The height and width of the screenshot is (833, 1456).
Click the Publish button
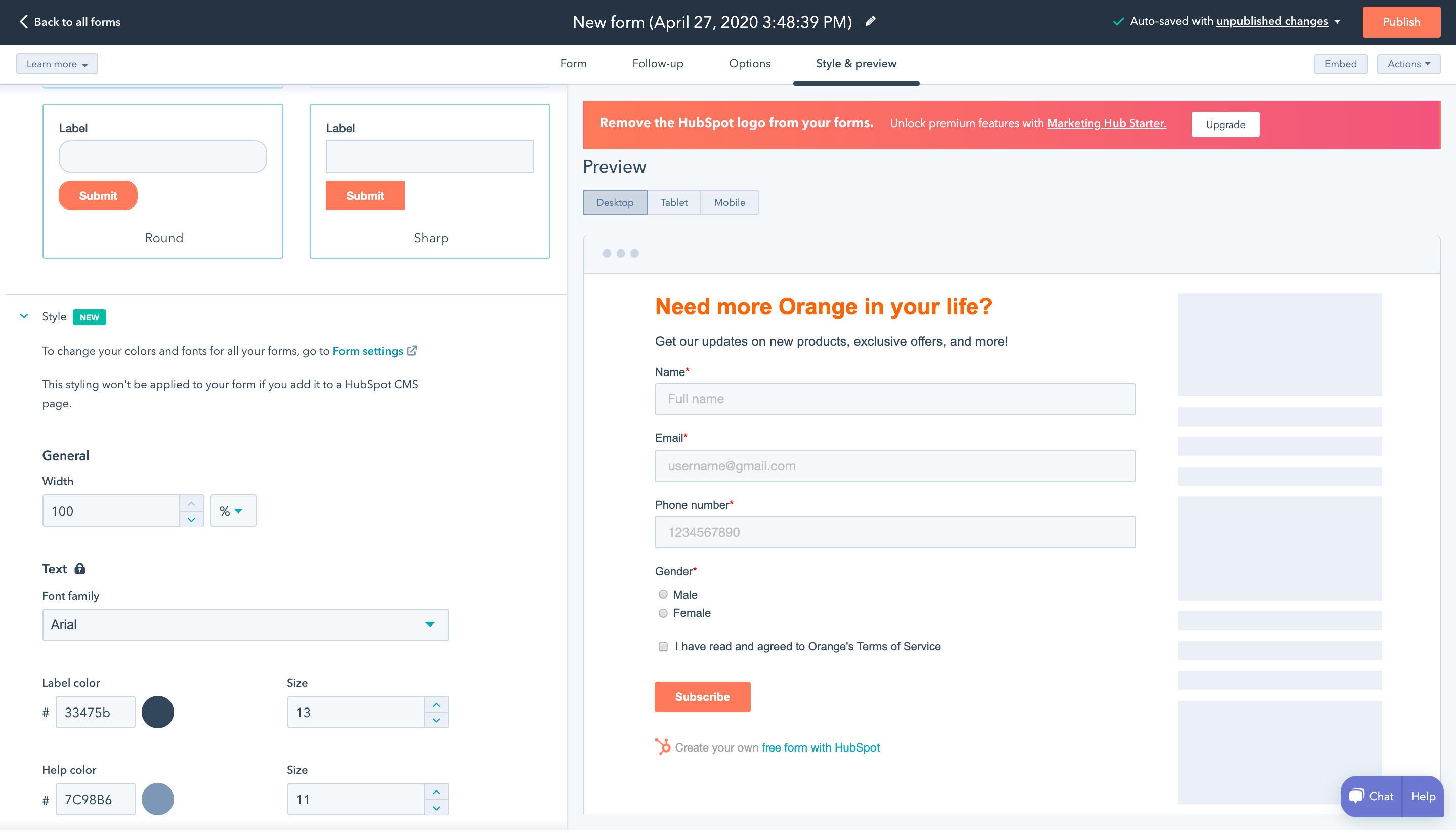1401,22
